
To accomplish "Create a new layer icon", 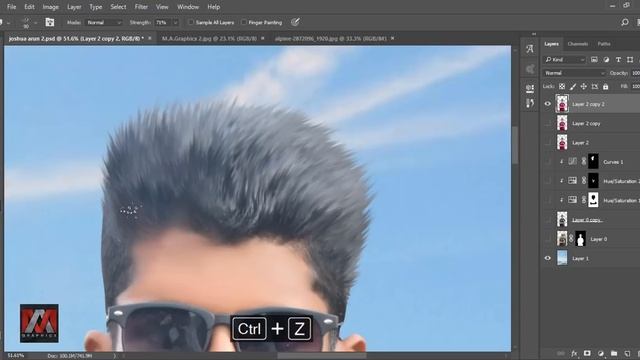I will click(627, 353).
